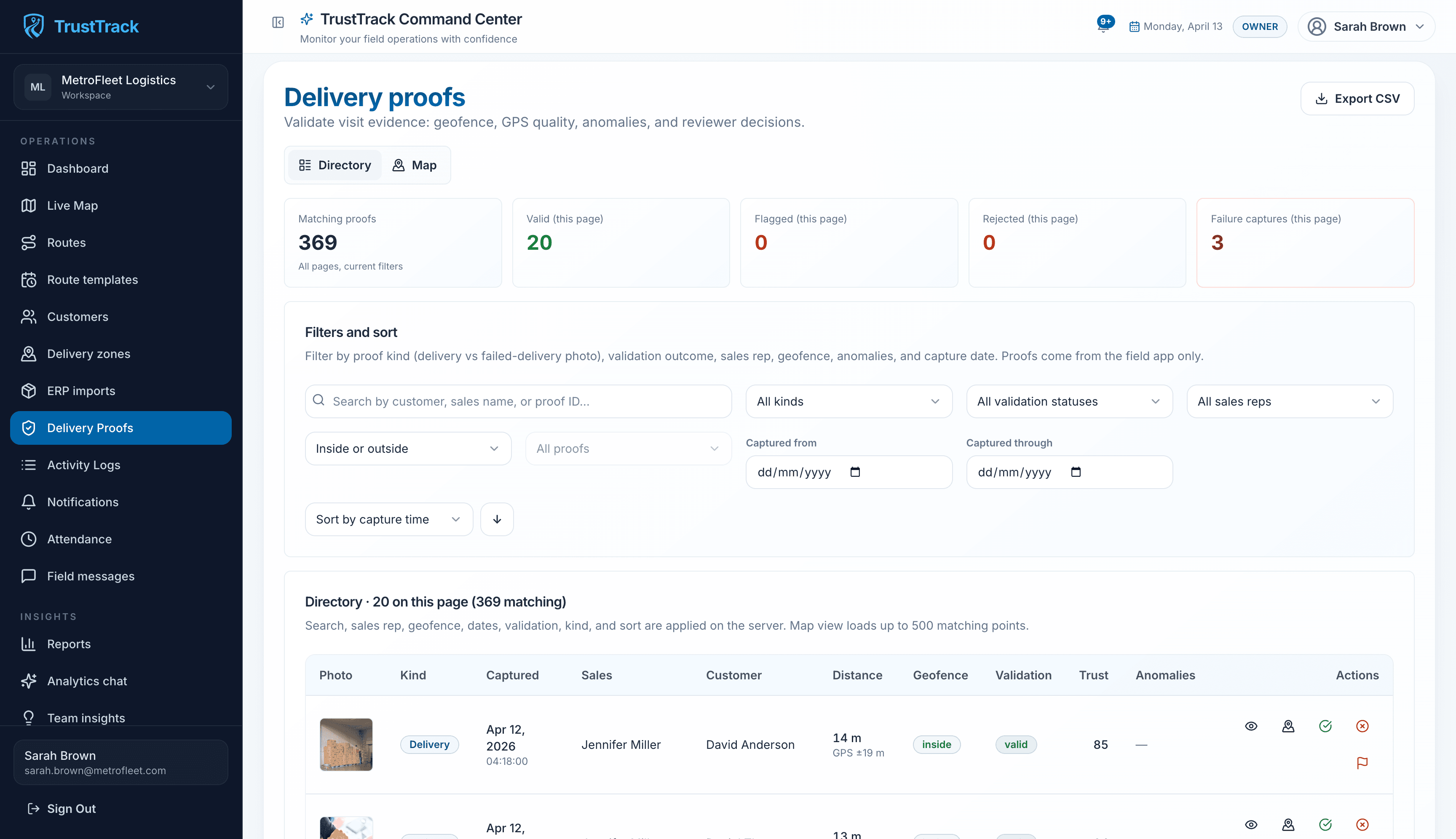Switch to the Directory tab
The height and width of the screenshot is (839, 1456).
tap(335, 166)
